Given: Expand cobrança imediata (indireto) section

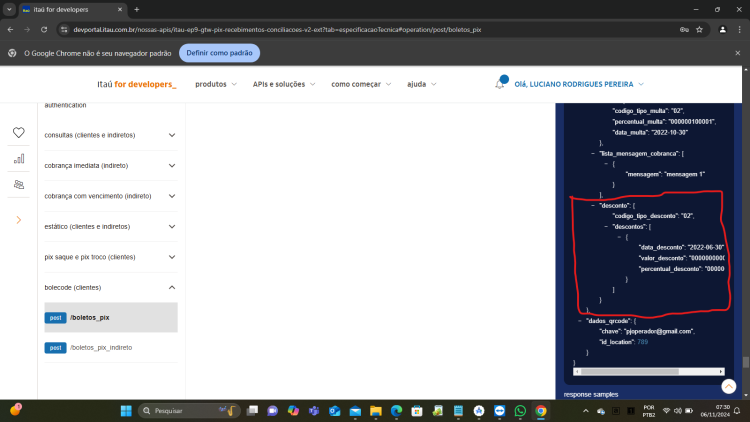Looking at the screenshot, I should click(111, 166).
